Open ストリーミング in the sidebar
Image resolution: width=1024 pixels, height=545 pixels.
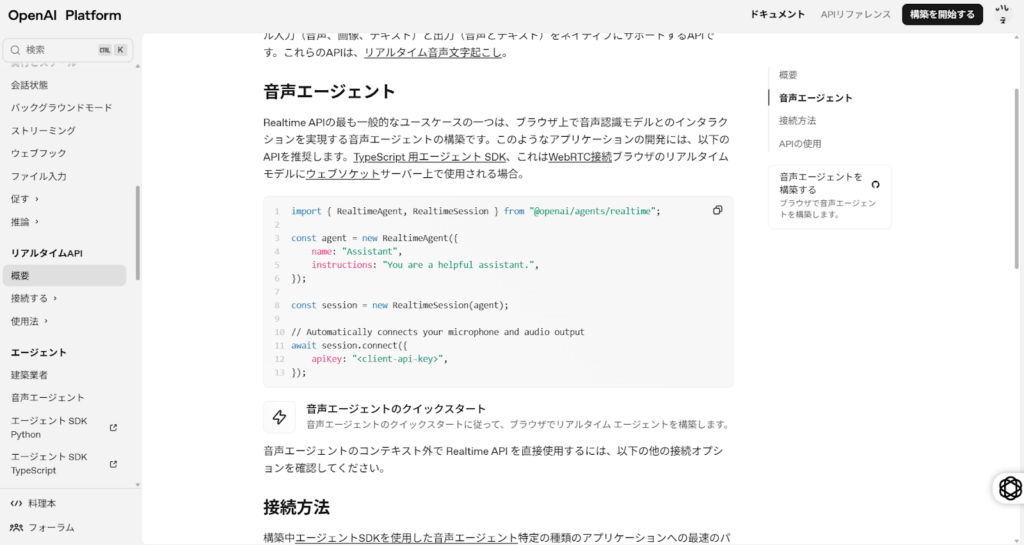click(43, 131)
